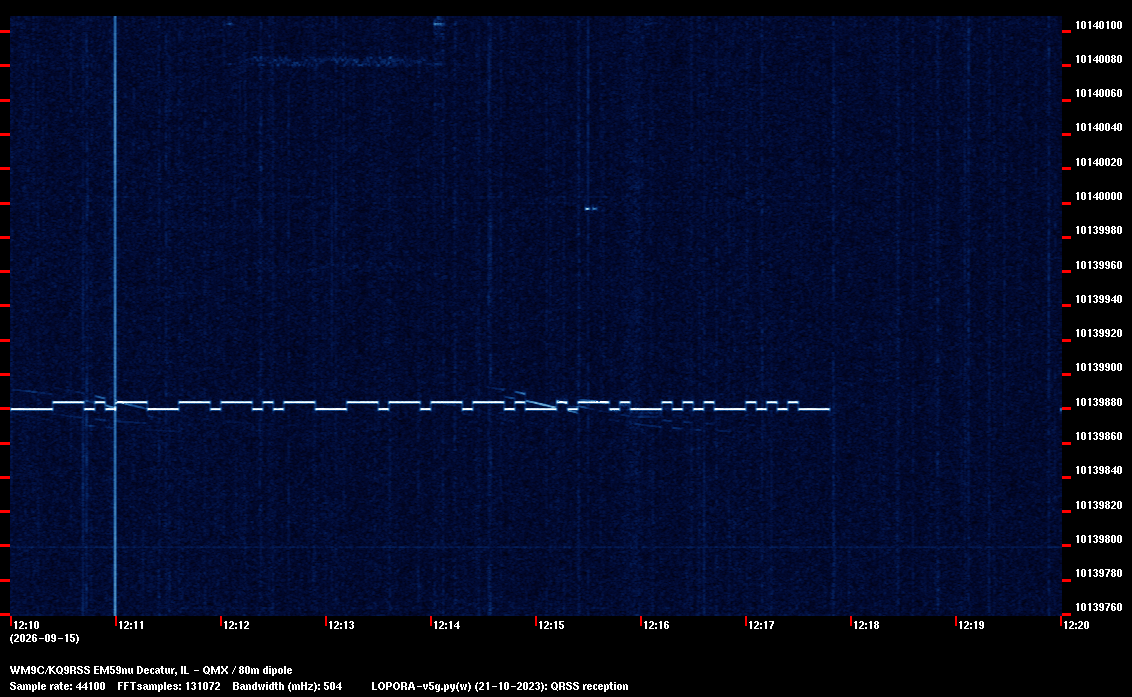
Task: Click the 12:10 time axis label
Action: coord(27,625)
